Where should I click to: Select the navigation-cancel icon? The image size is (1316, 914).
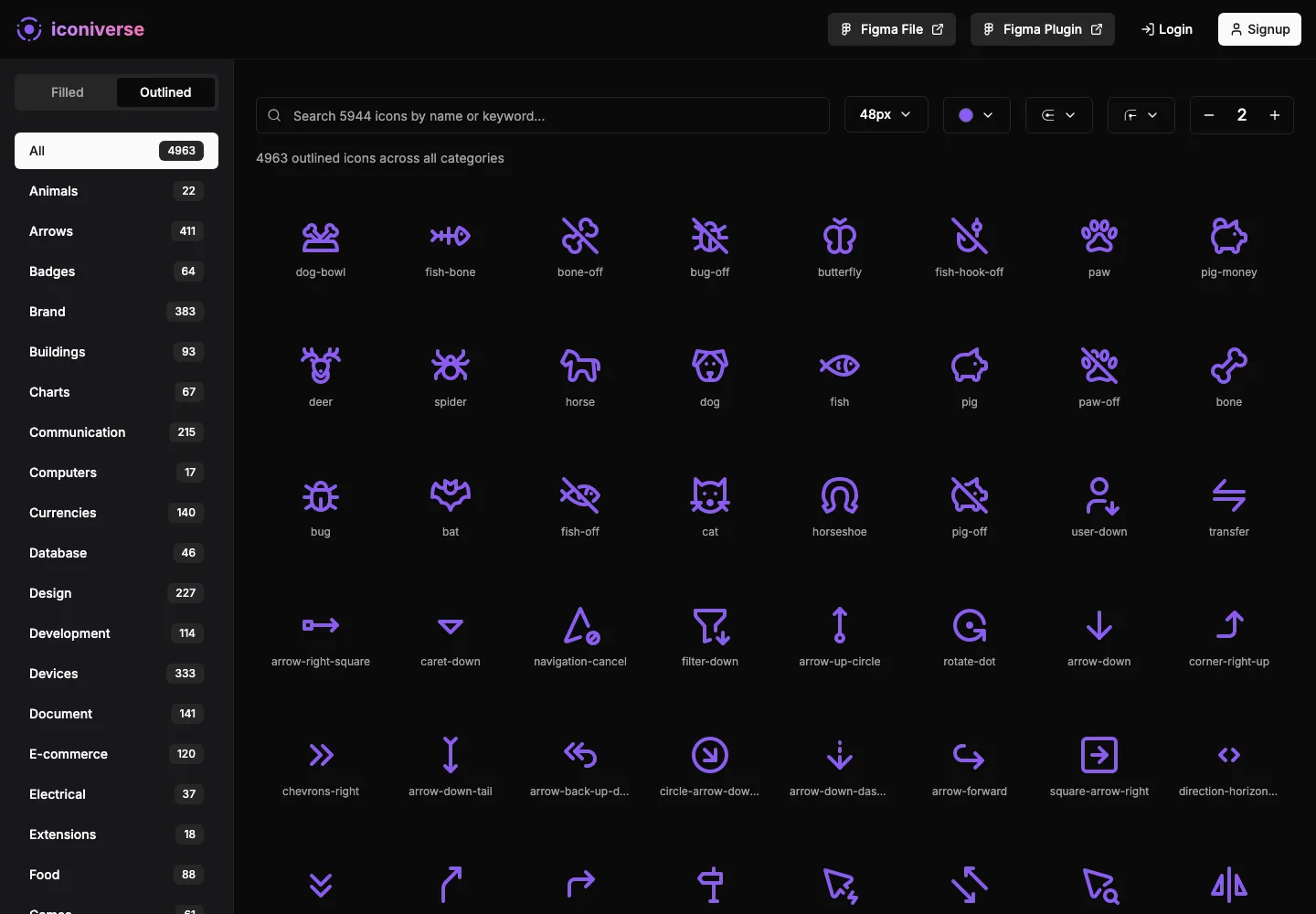[580, 626]
